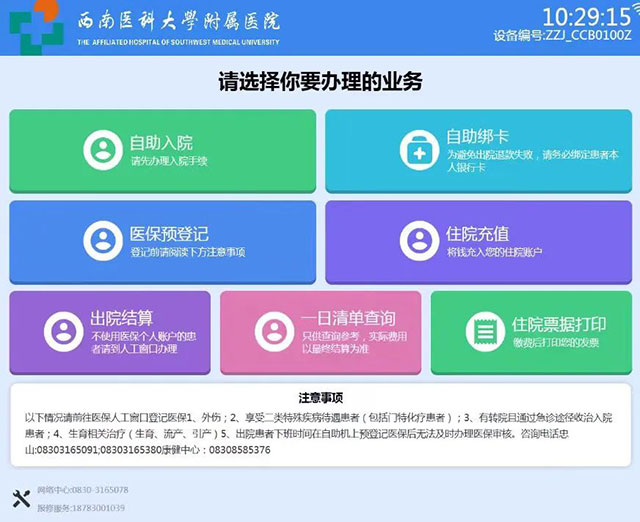Click 出院结算 note about 医保个人账户
Screen dimensions: 640x522
144,342
